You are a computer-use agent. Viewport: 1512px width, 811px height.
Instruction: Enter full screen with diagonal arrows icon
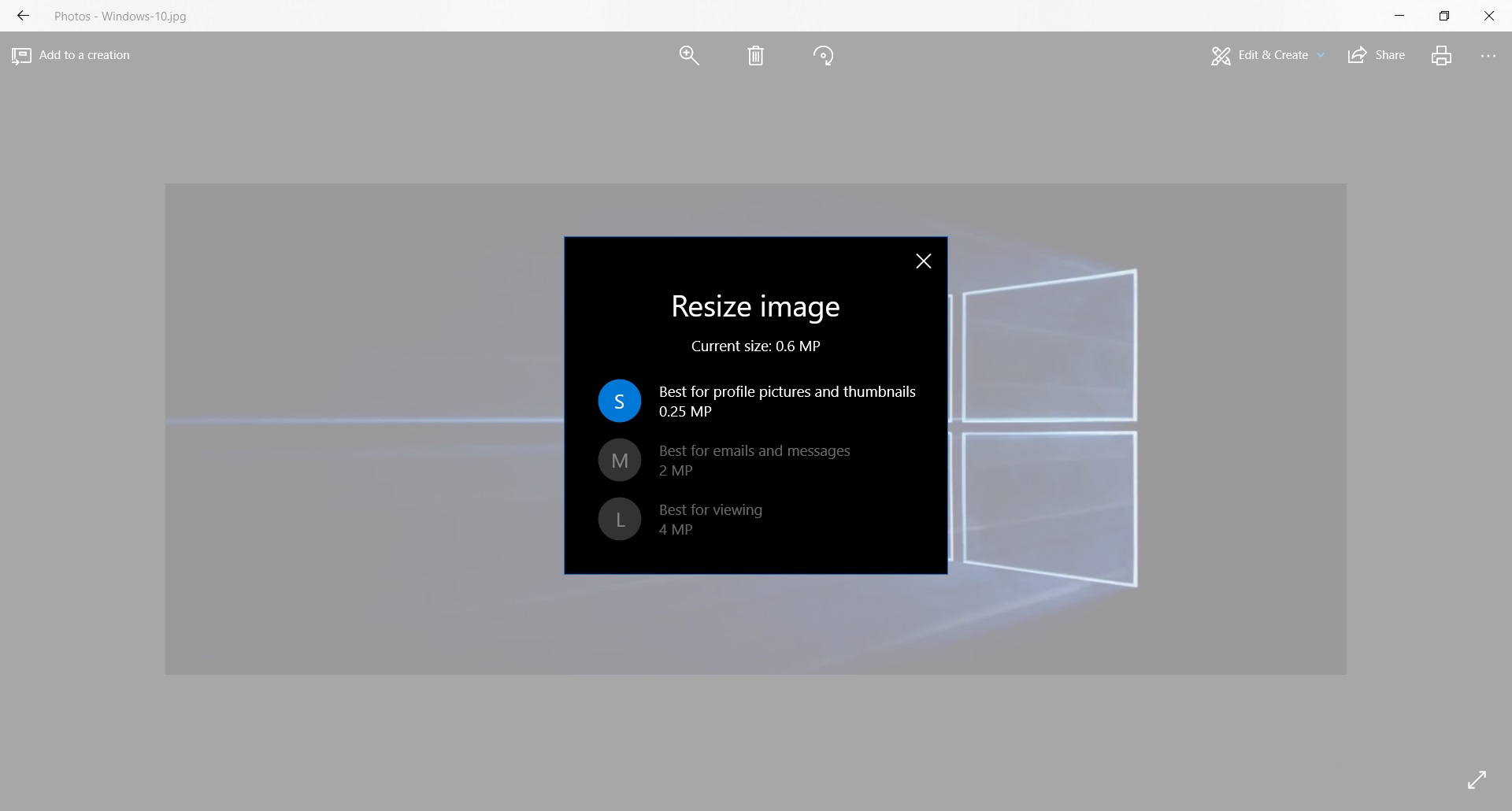click(x=1477, y=780)
